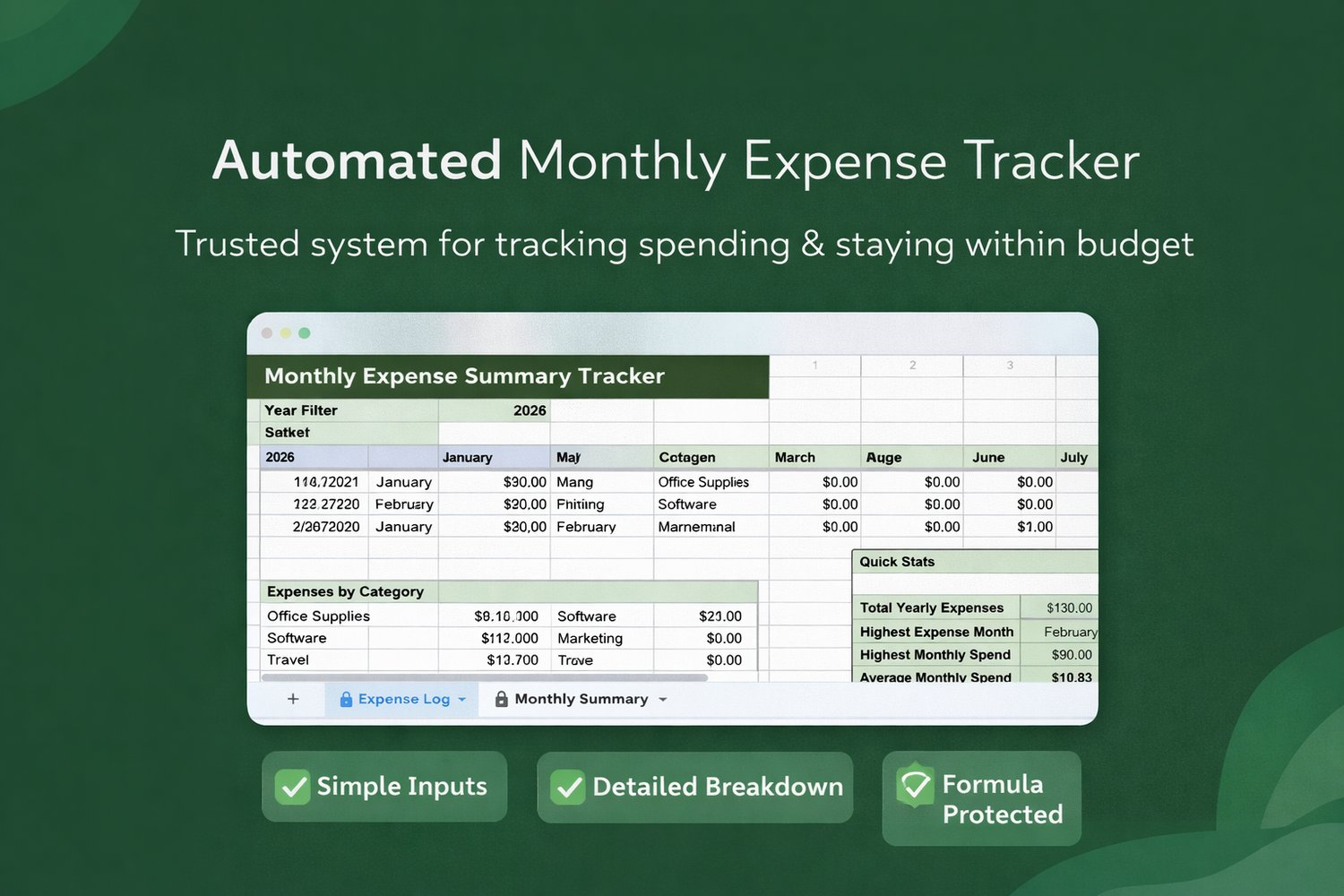Select the Monthly Expense Summary Tracker title cell
The width and height of the screenshot is (1344, 896).
pyautogui.click(x=508, y=376)
